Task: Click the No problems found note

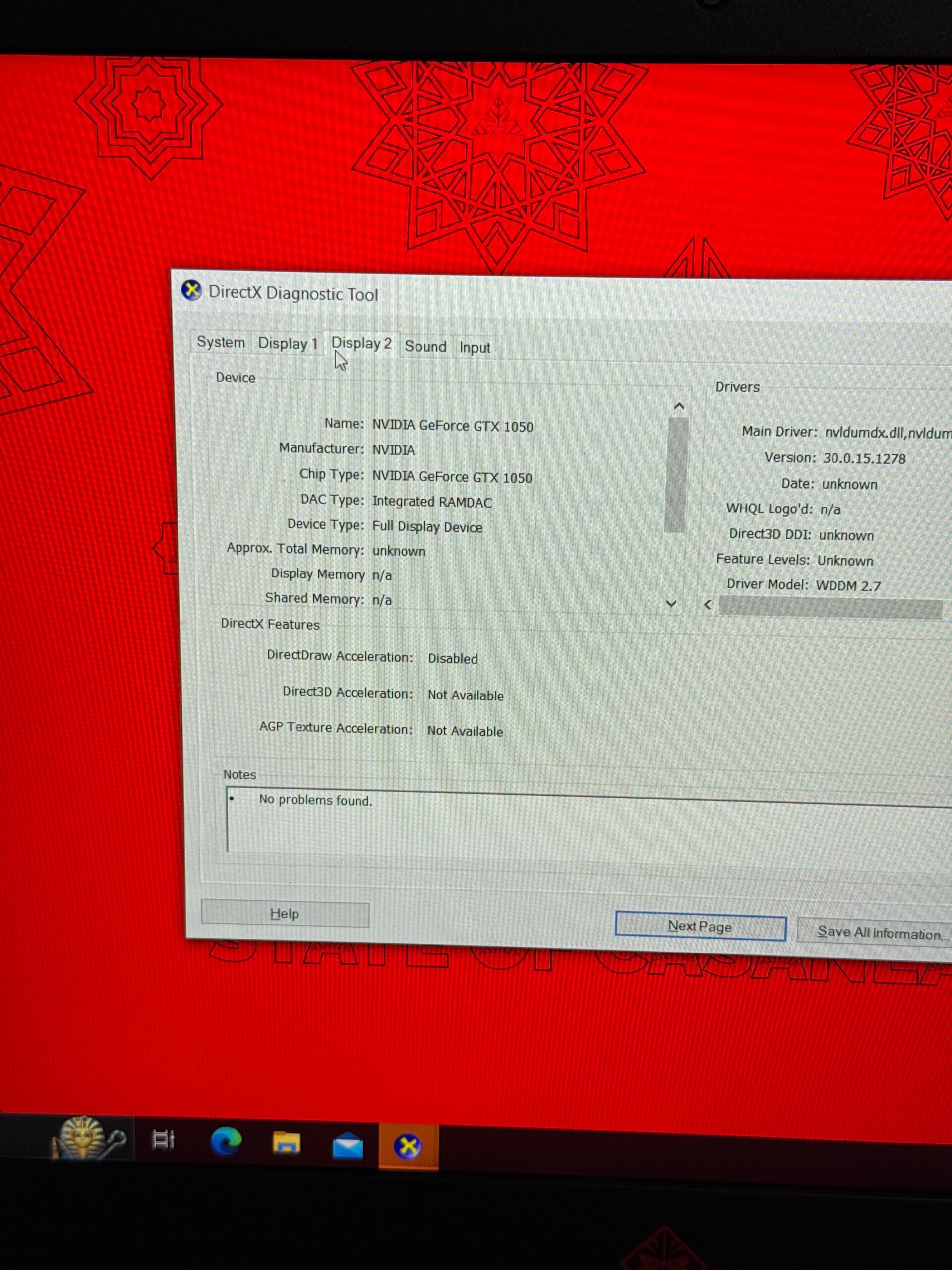Action: 316,800
